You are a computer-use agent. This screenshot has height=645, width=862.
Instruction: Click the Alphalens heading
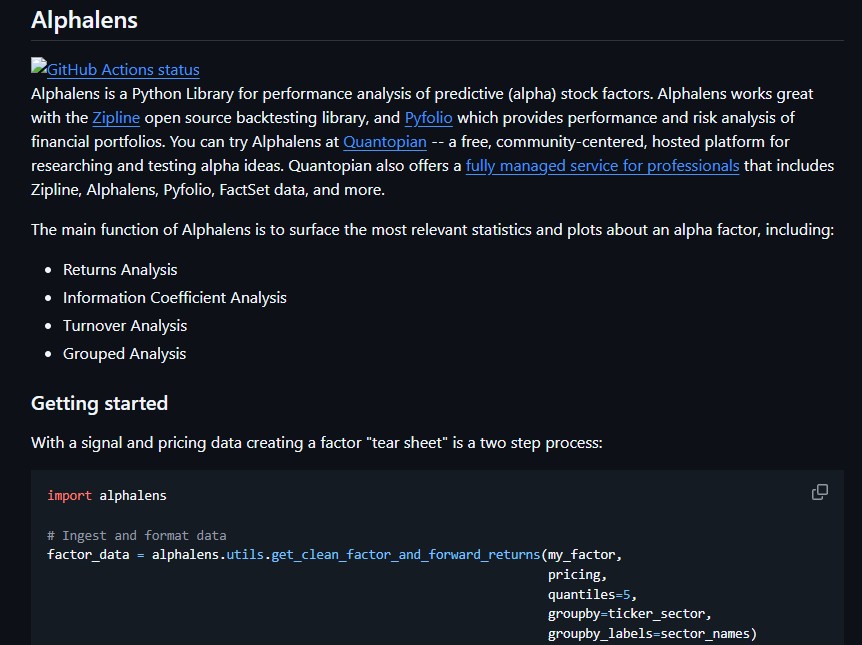84,20
